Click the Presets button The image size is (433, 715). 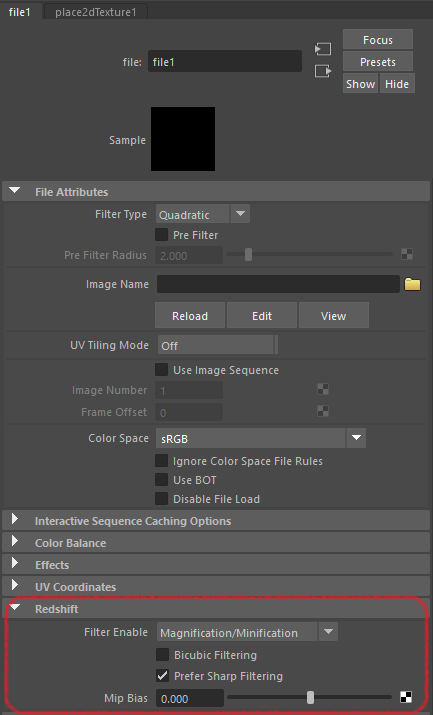coord(378,62)
